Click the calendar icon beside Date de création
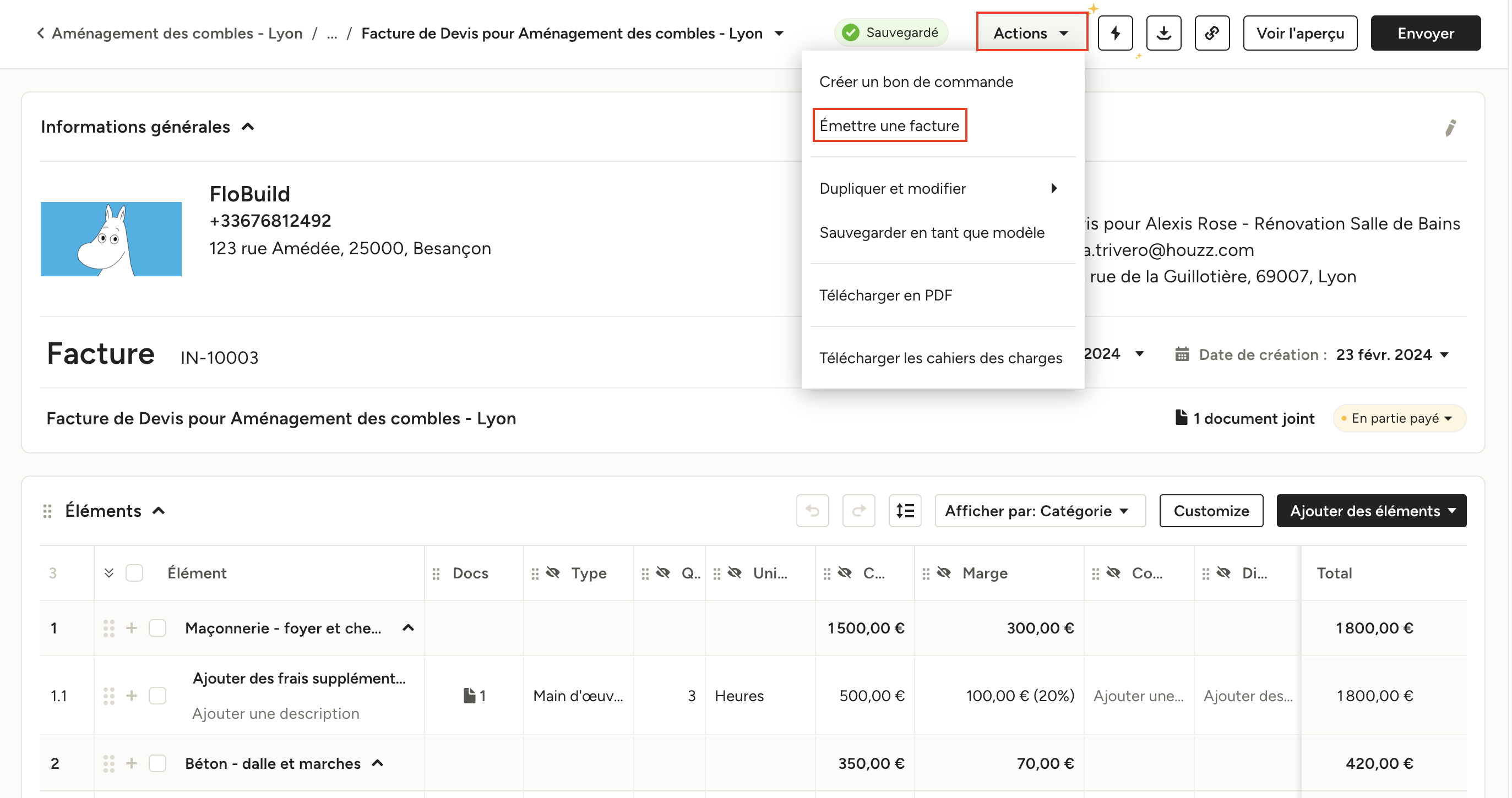This screenshot has width=1512, height=798. pyautogui.click(x=1182, y=354)
